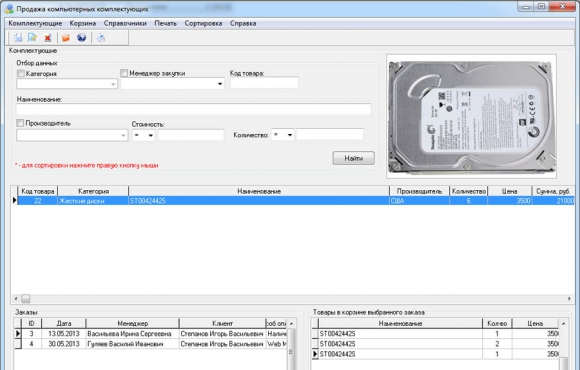Open the Количество comparison operator dropdown

click(290, 135)
